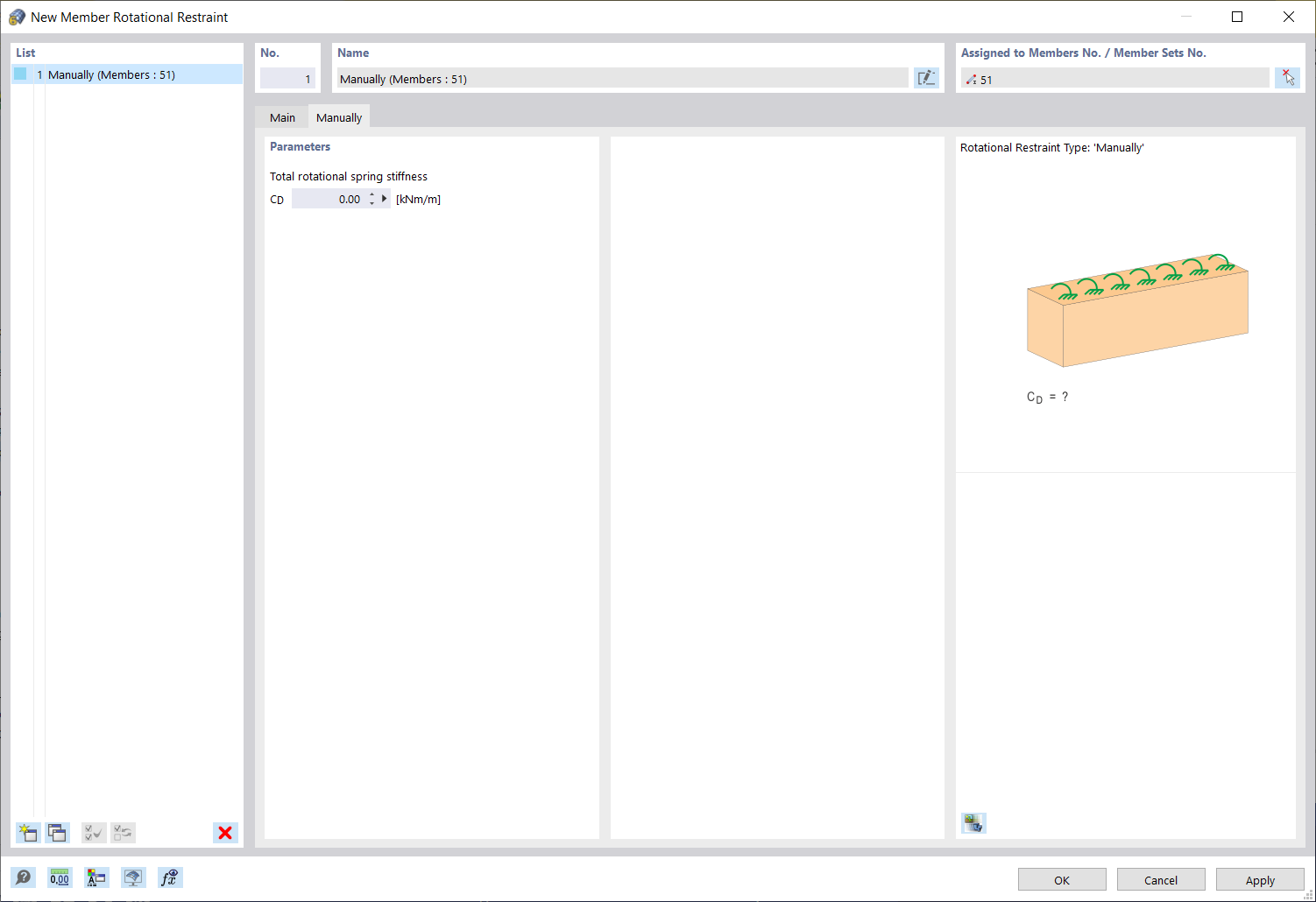Toggle the blue color square of item 1
The height and width of the screenshot is (902, 1316).
coord(20,74)
